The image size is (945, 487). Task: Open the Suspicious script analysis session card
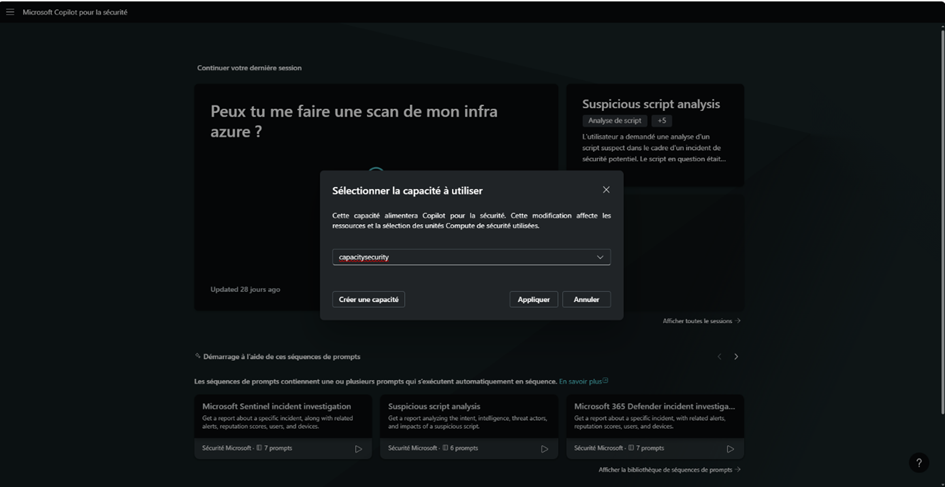654,135
